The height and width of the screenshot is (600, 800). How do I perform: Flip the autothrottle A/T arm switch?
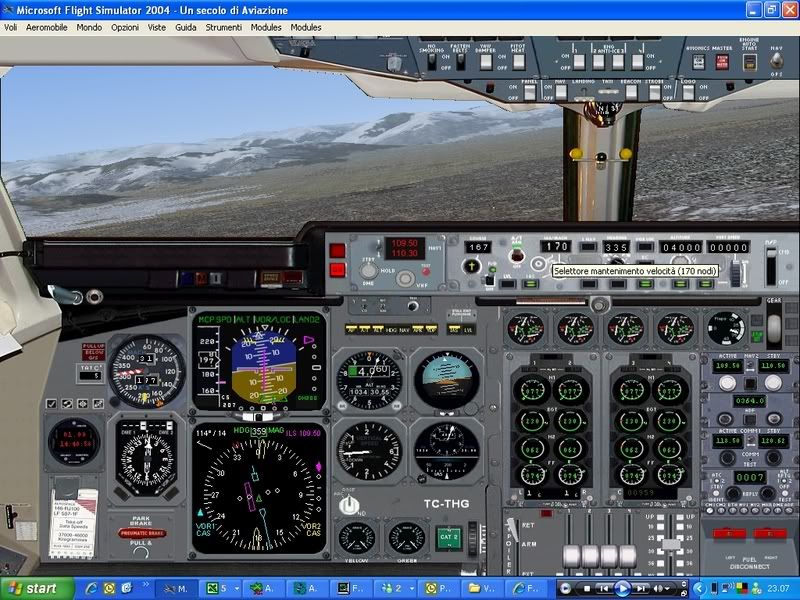[x=516, y=254]
